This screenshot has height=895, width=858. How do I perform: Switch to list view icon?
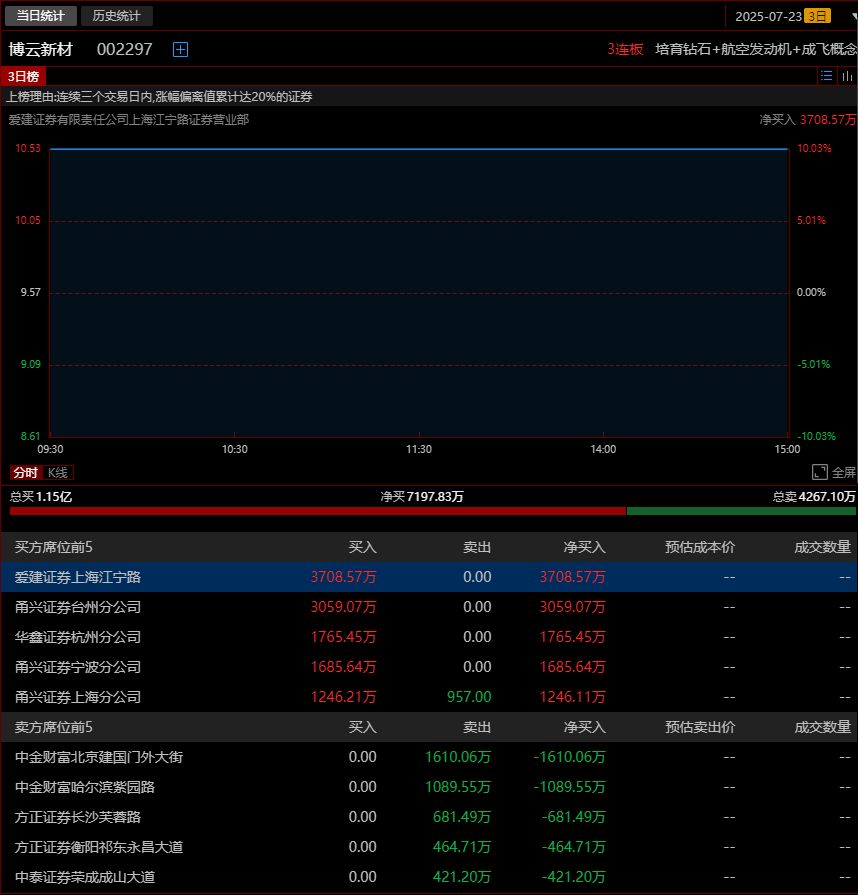pyautogui.click(x=826, y=76)
